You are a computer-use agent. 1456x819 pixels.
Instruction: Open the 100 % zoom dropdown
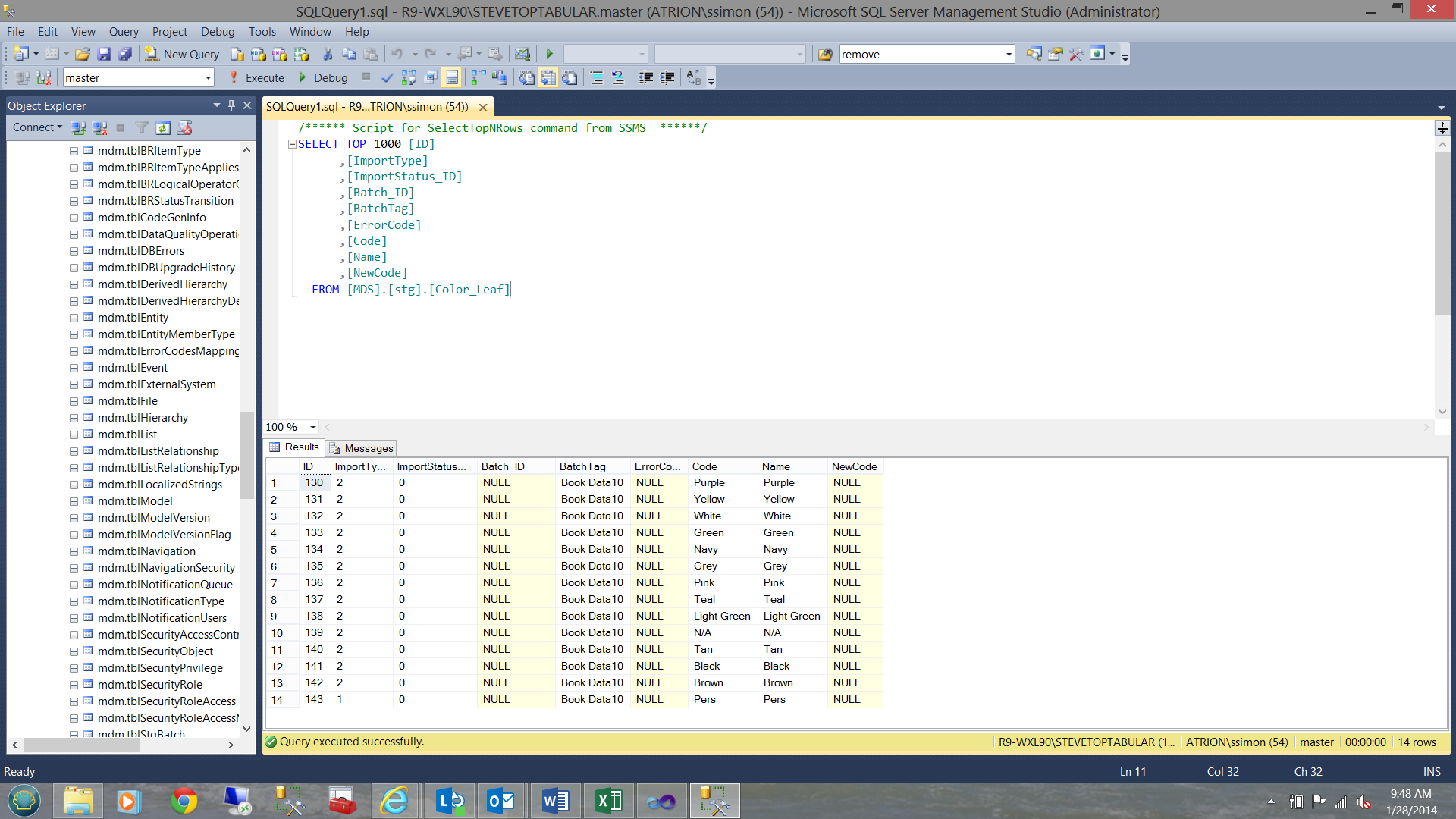coord(312,427)
